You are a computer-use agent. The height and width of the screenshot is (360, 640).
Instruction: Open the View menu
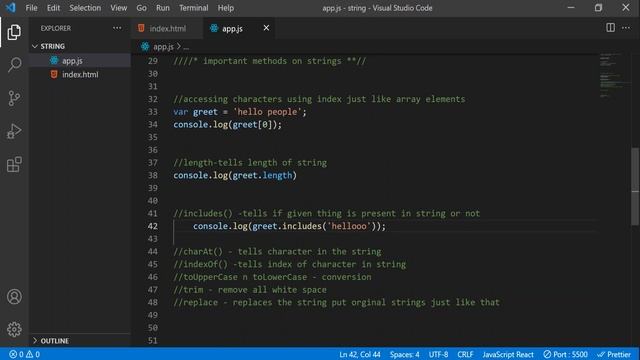tap(118, 8)
